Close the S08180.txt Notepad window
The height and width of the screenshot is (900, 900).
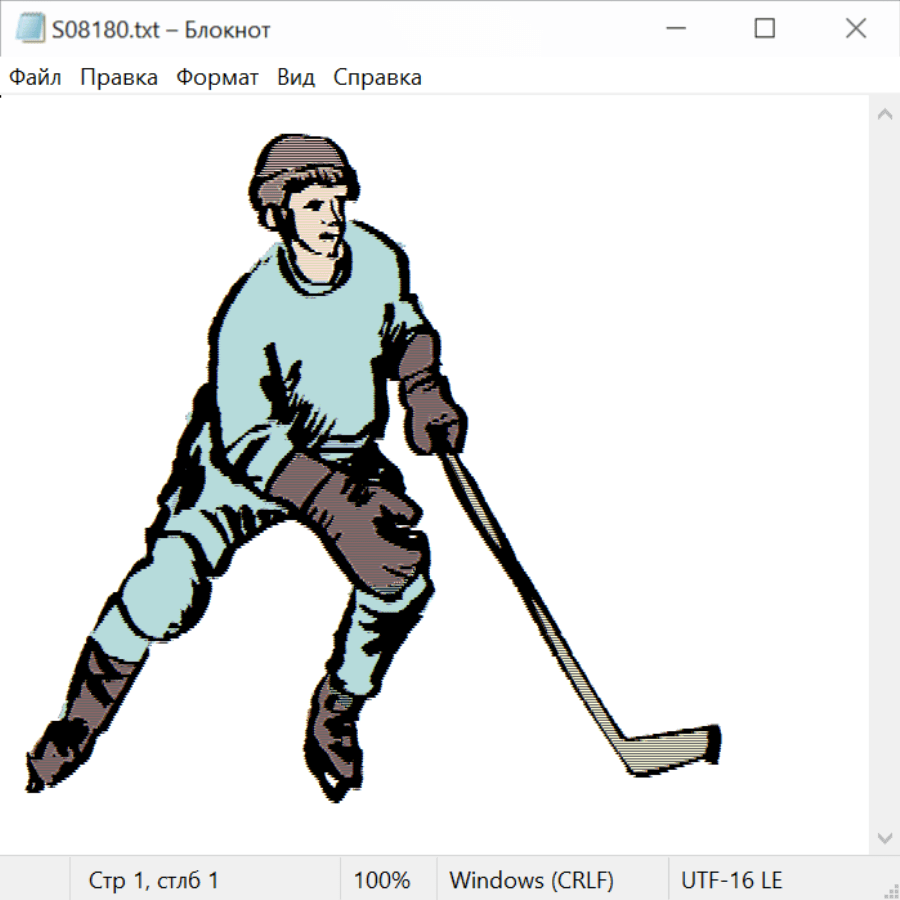click(855, 29)
